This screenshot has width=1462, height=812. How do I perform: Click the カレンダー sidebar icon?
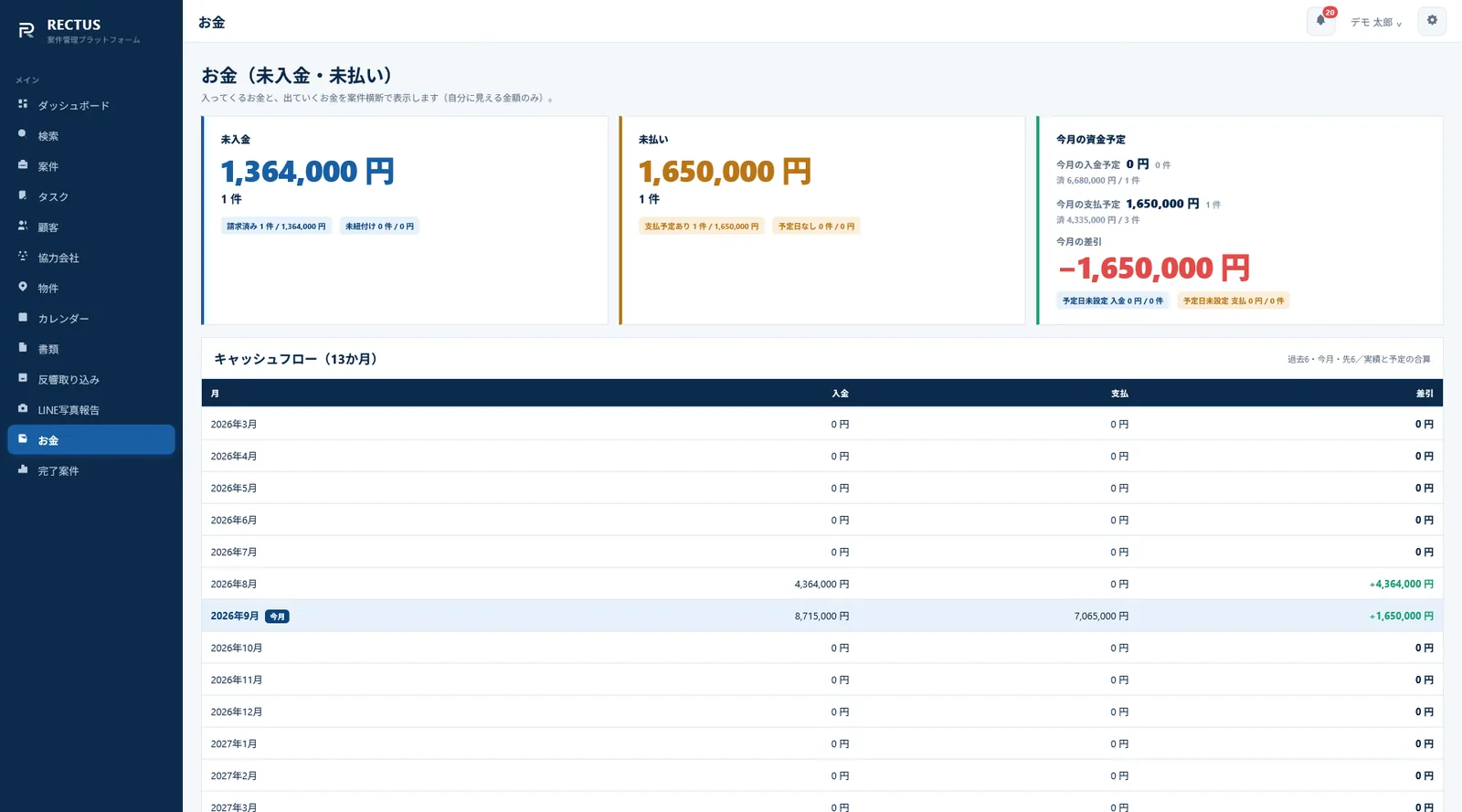coord(23,317)
